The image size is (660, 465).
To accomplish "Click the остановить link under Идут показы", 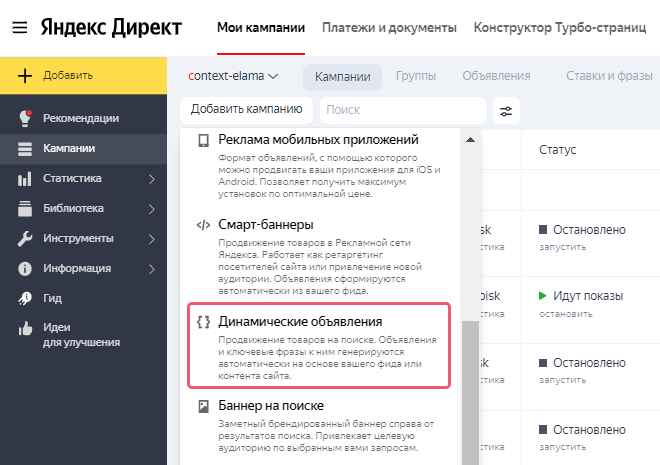I will pyautogui.click(x=566, y=314).
